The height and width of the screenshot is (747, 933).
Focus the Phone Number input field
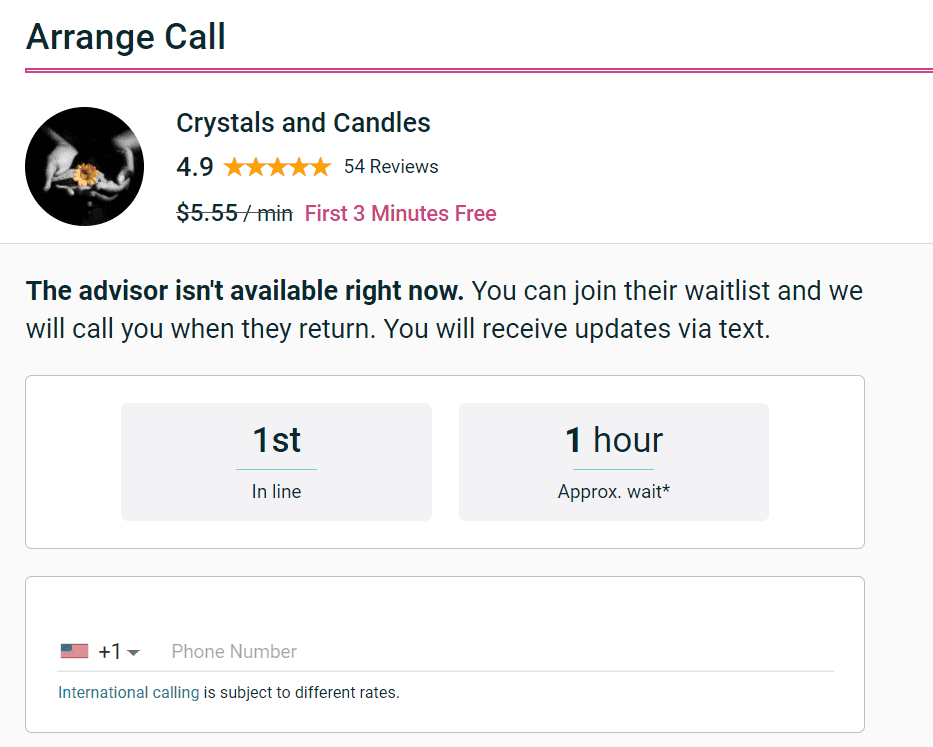(x=502, y=652)
